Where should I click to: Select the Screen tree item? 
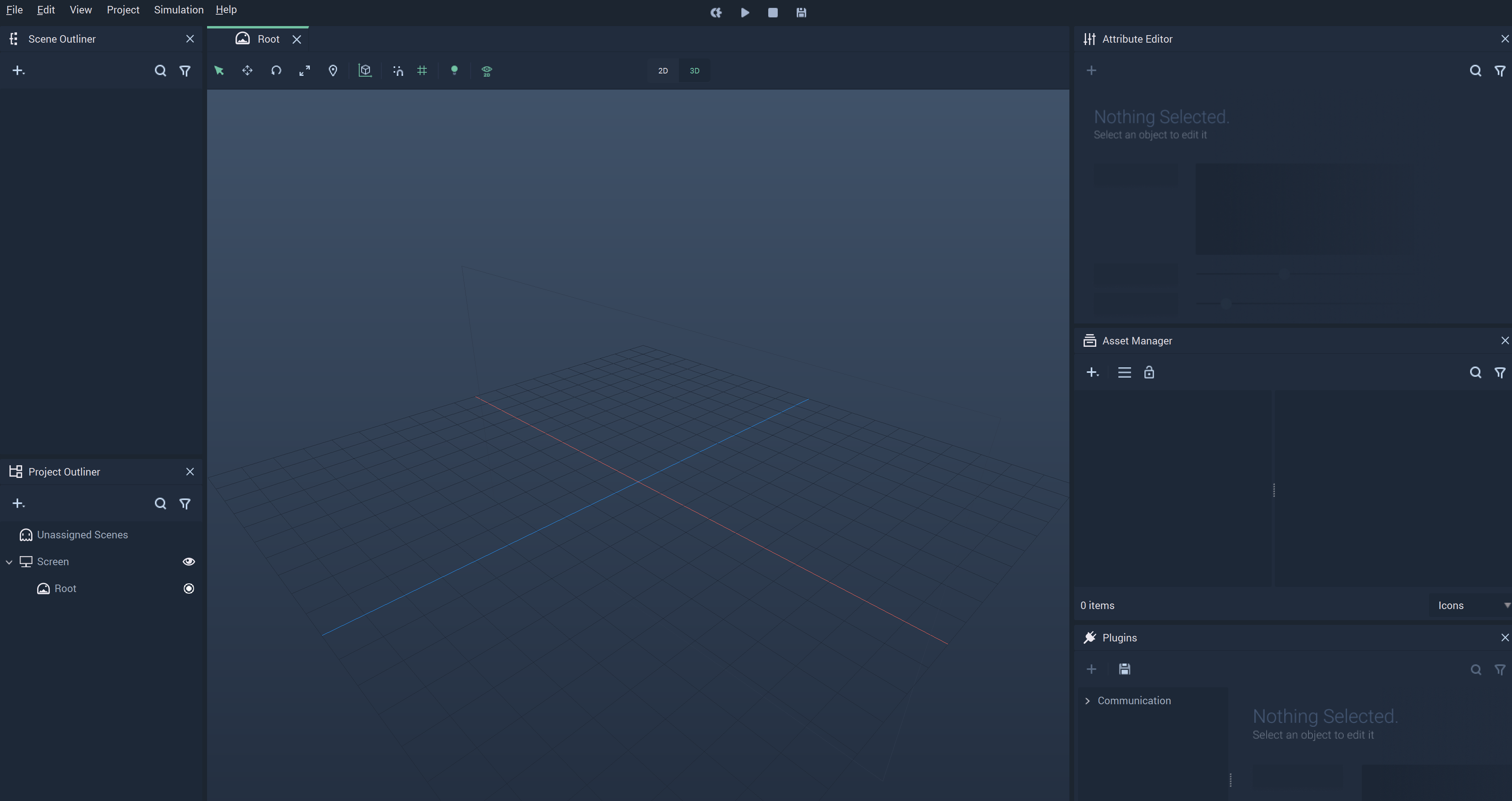tap(53, 562)
